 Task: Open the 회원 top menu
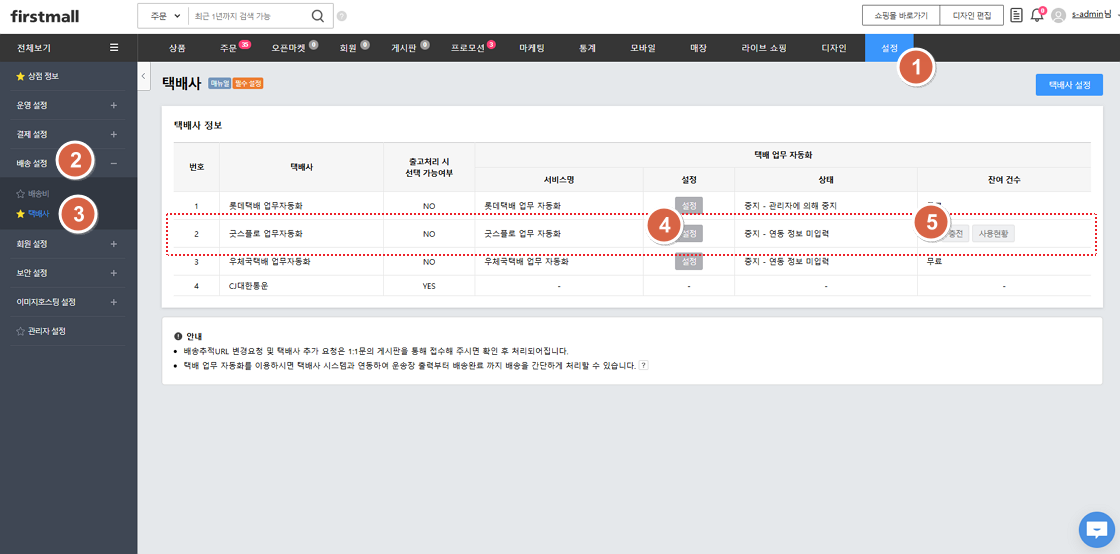pyautogui.click(x=348, y=49)
